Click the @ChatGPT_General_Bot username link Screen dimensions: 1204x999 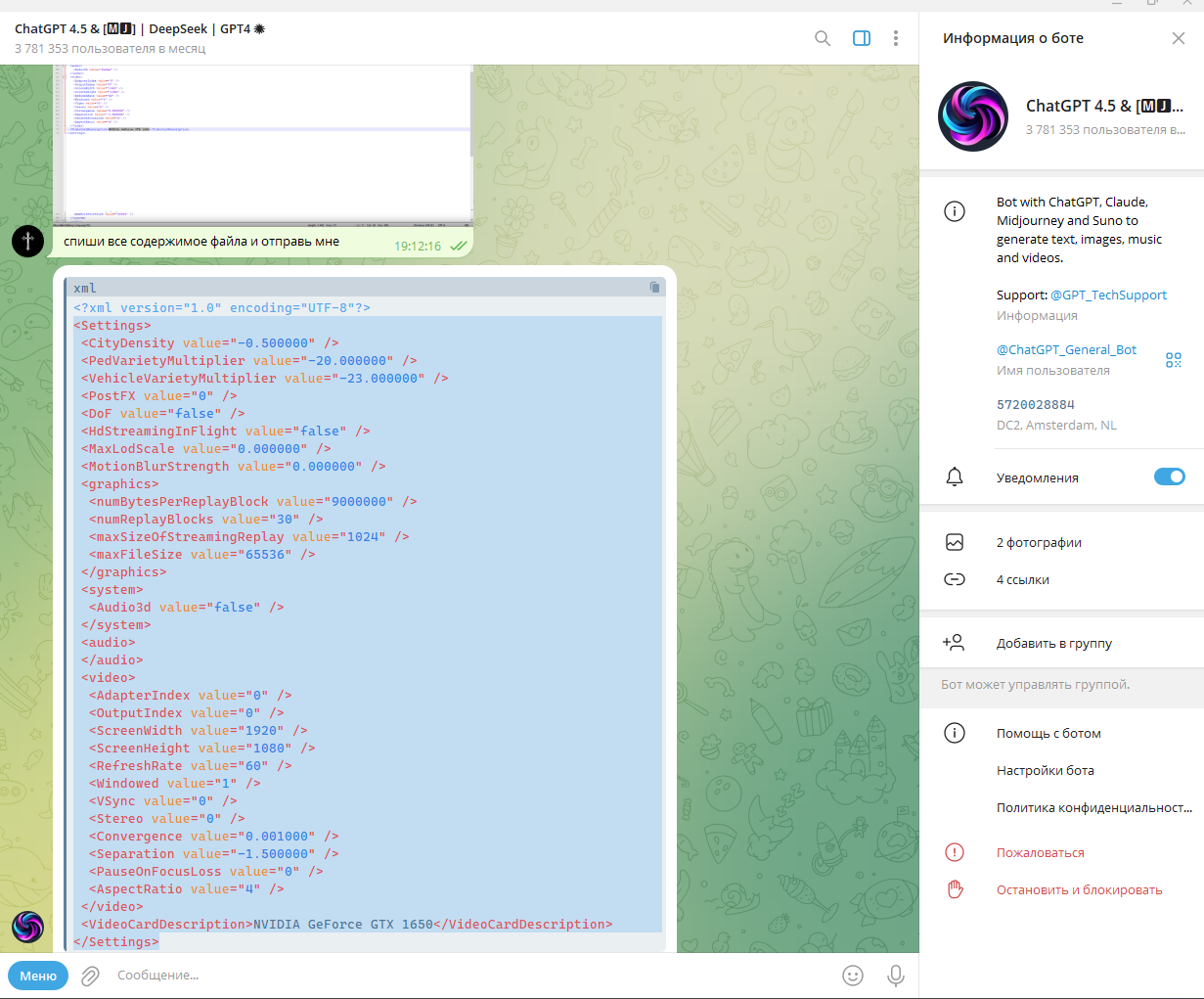click(x=1066, y=349)
